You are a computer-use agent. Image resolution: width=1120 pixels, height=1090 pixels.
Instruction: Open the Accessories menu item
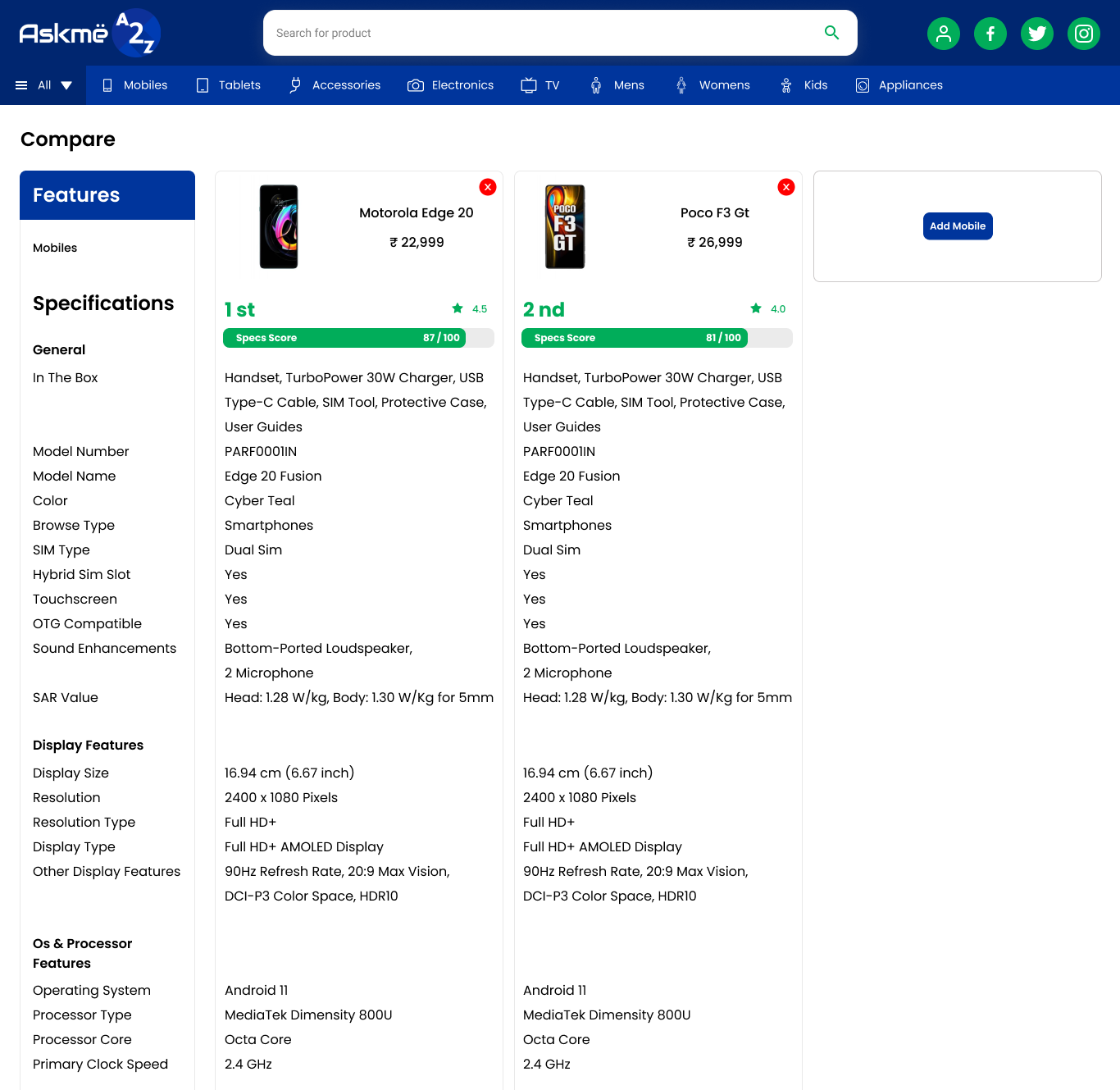(x=346, y=85)
